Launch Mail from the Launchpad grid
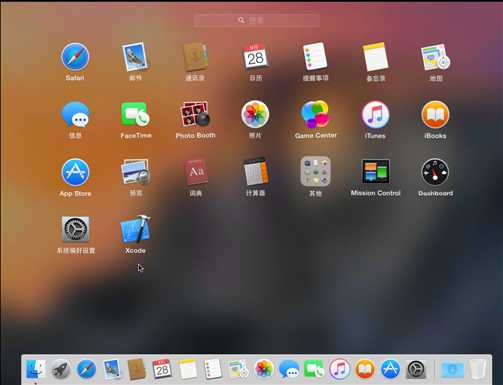Viewport: 503px width, 385px height. point(135,57)
